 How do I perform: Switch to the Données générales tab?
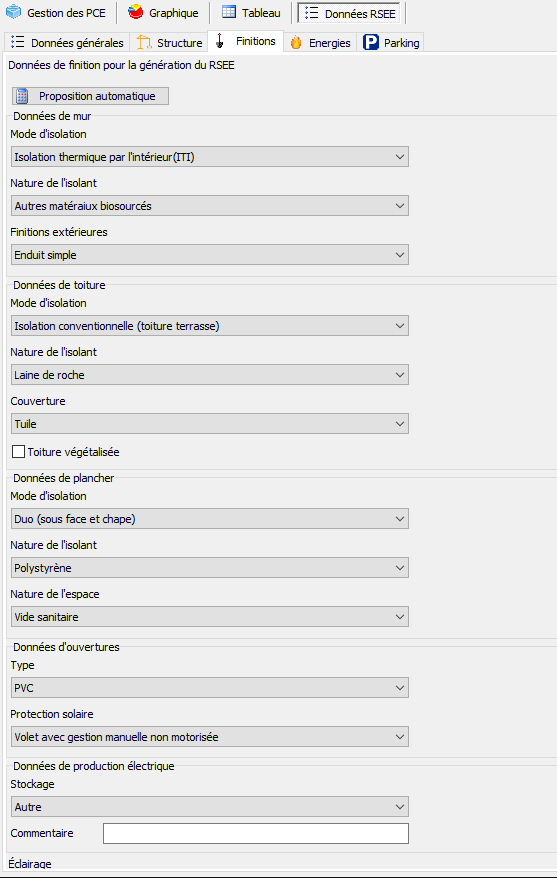68,43
